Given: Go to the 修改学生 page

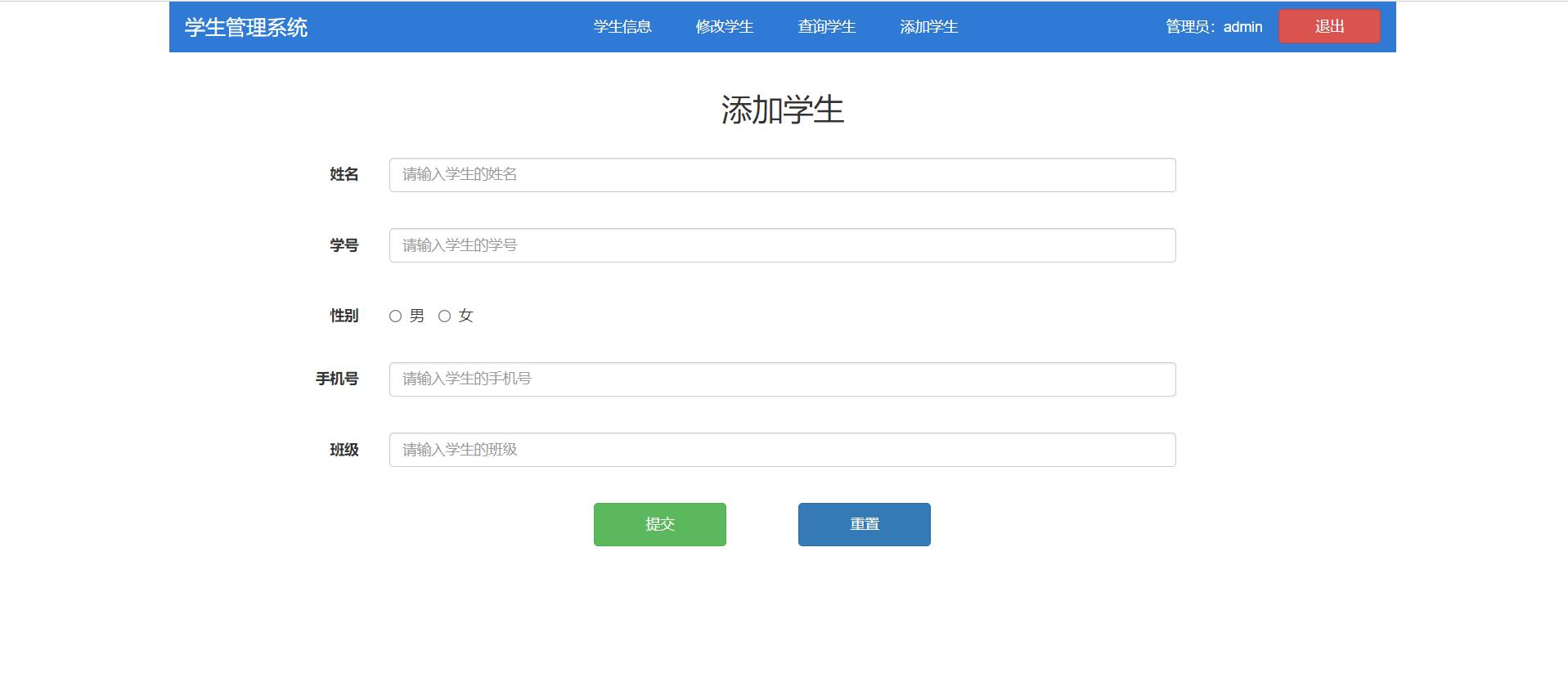Looking at the screenshot, I should pyautogui.click(x=725, y=27).
